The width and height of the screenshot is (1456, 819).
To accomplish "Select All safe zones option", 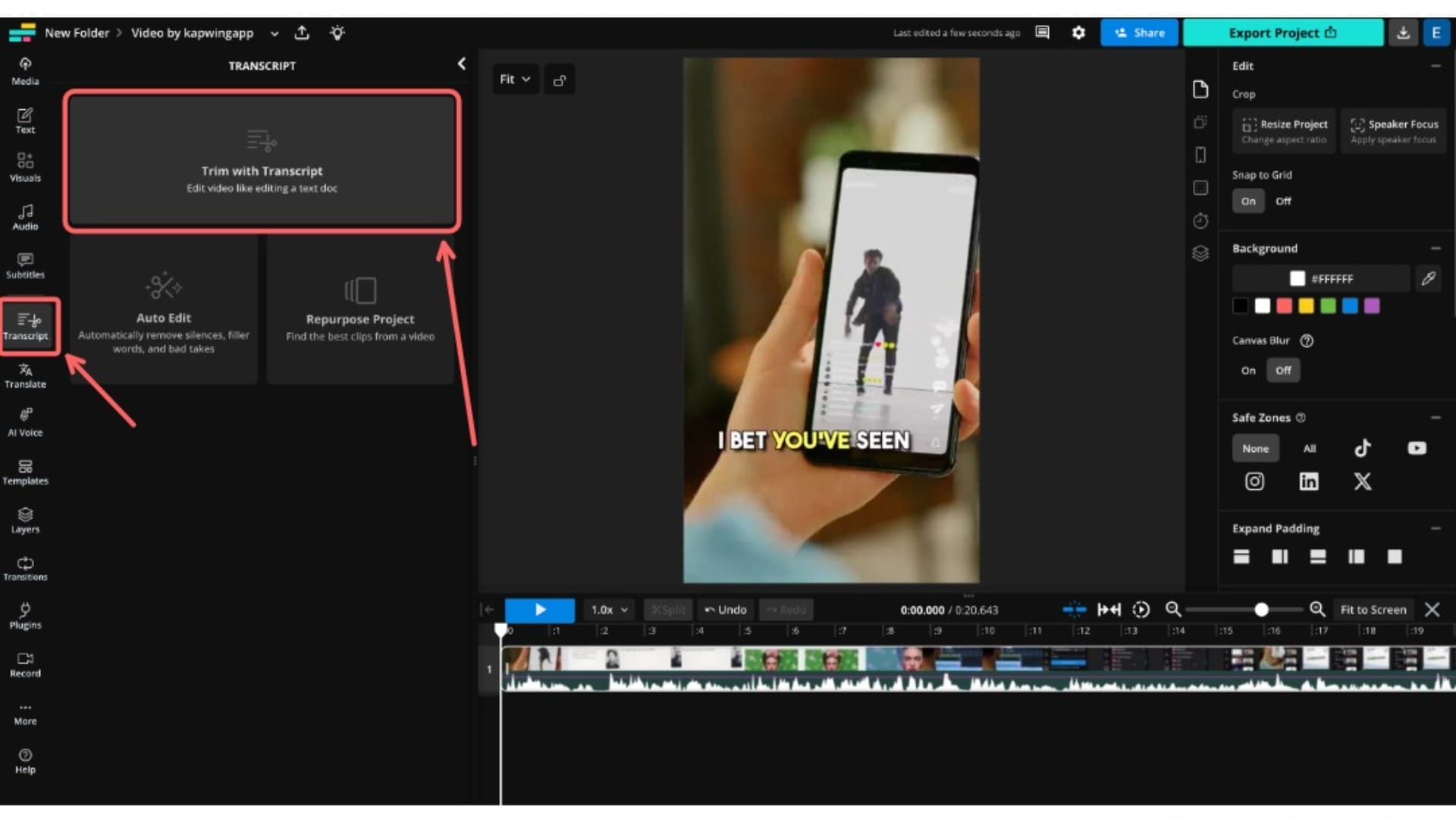I will coord(1309,448).
